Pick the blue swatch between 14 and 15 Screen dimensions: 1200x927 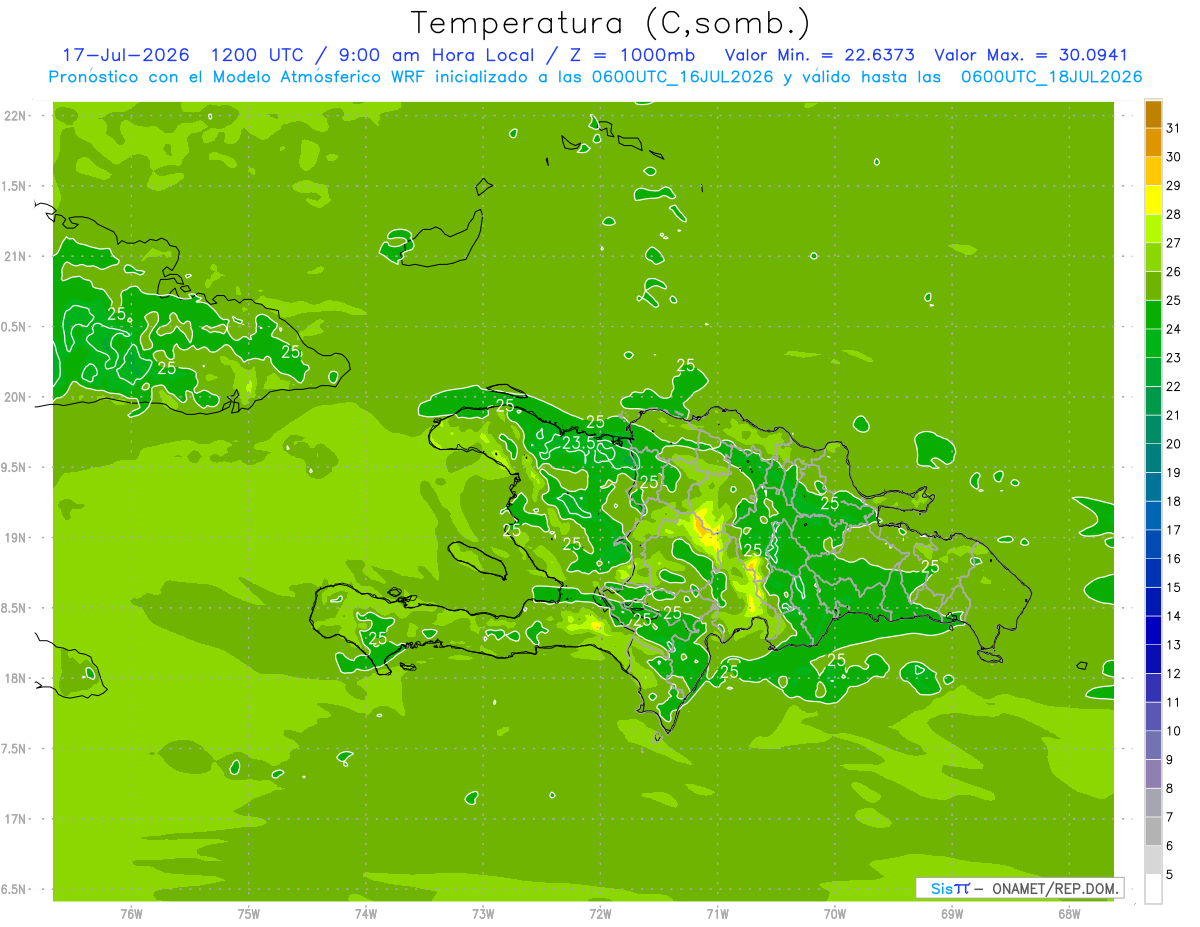point(1153,602)
